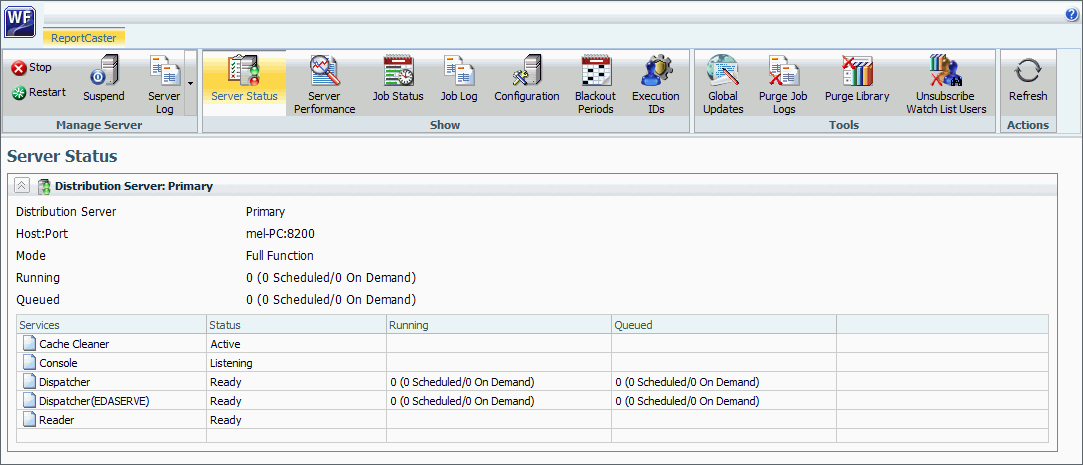1083x465 pixels.
Task: Click the Server Status page heading
Action: pos(62,156)
